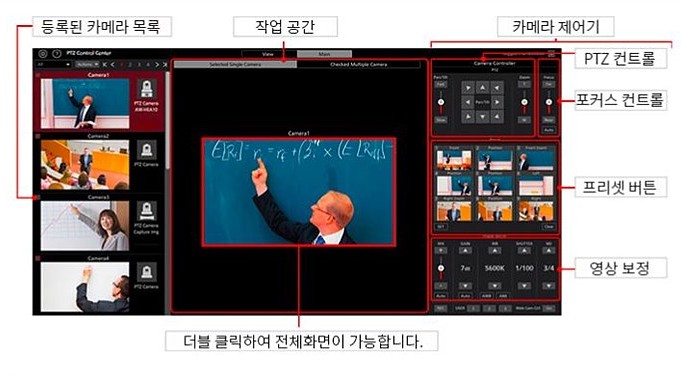This screenshot has height=375, width=681.
Task: Increase the shutter speed value
Action: [524, 251]
